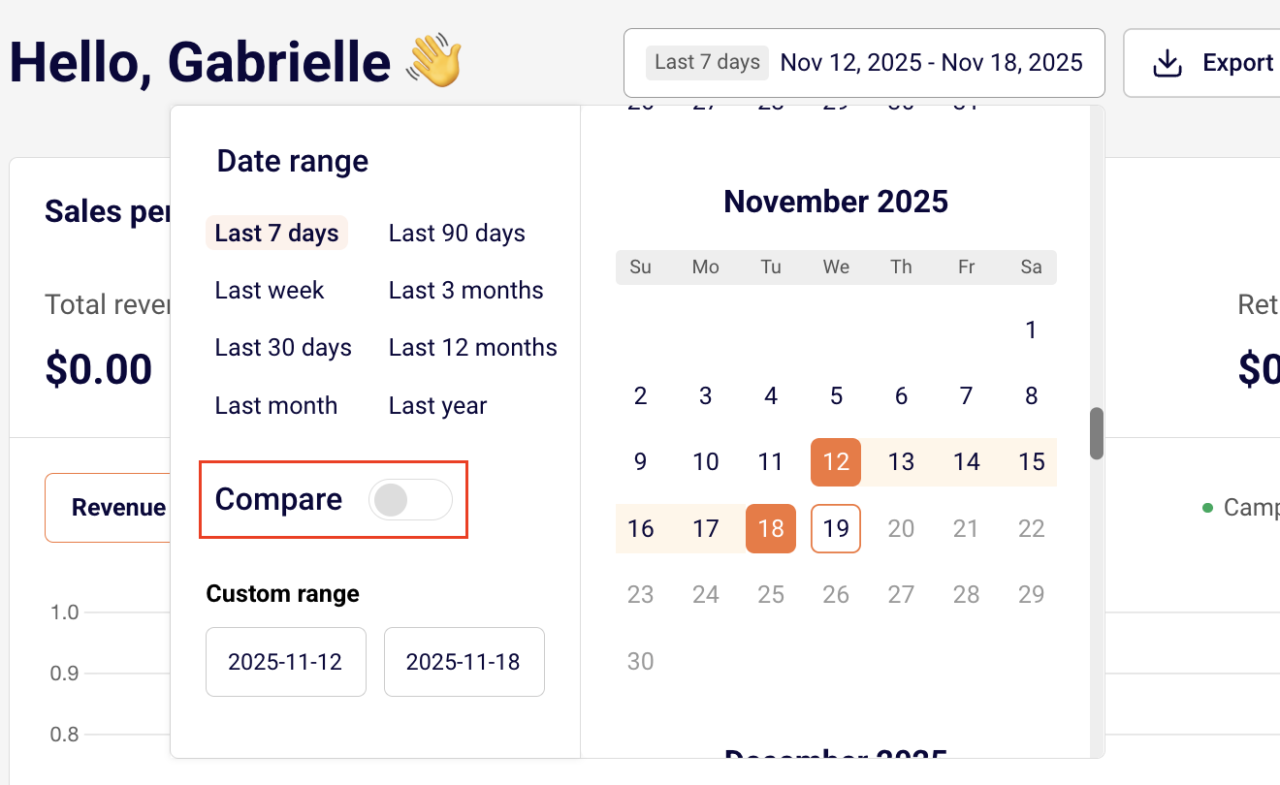Toggle the Compare switch on
Viewport: 1280px width, 785px height.
point(410,500)
